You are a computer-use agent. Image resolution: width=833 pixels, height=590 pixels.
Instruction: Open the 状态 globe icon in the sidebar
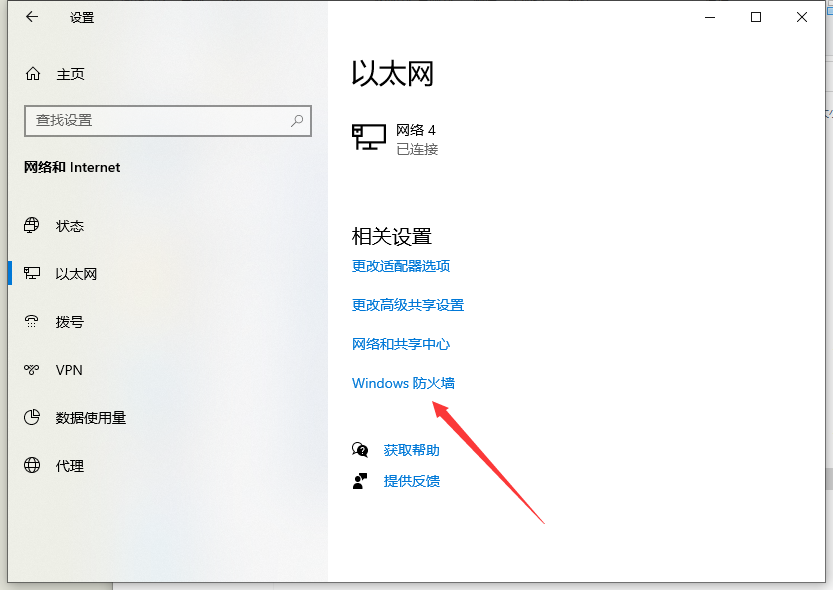click(33, 226)
